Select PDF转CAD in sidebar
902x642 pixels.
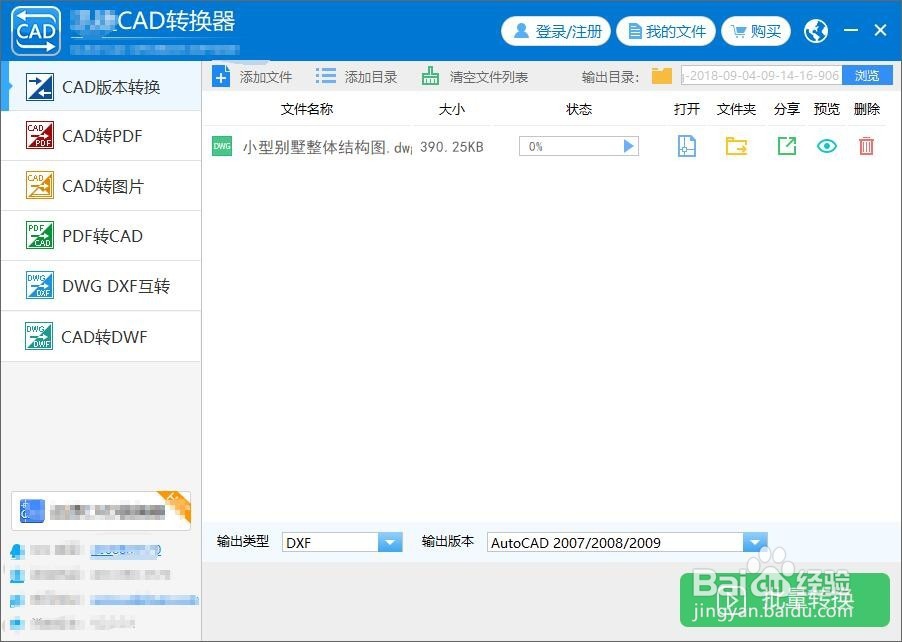101,236
